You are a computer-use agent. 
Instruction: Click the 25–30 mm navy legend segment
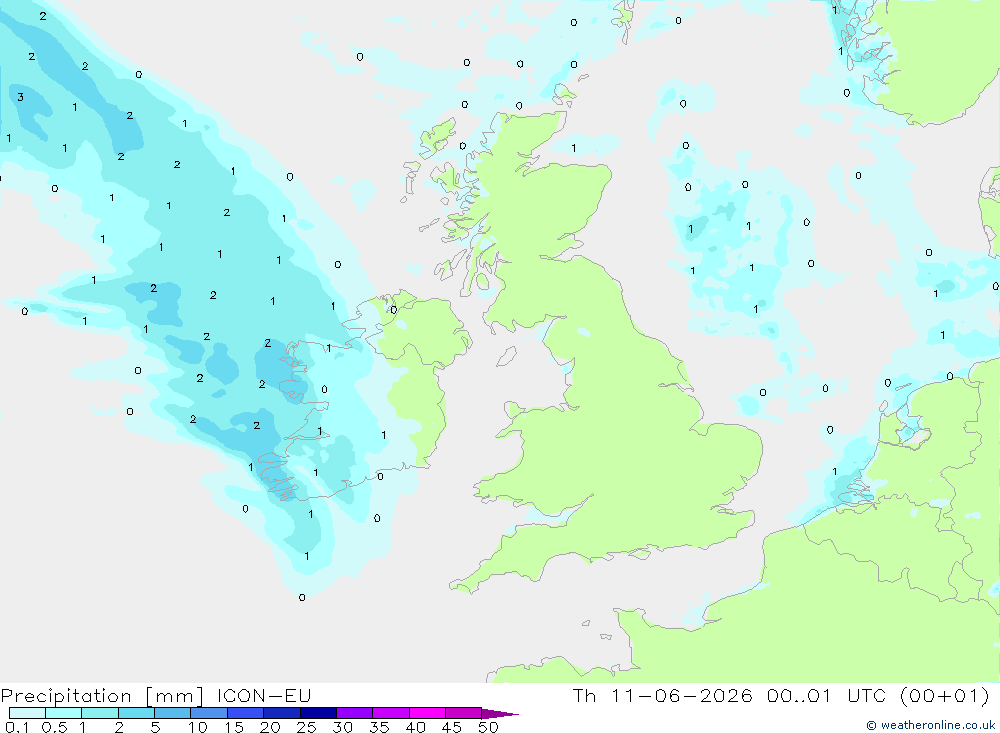point(318,713)
